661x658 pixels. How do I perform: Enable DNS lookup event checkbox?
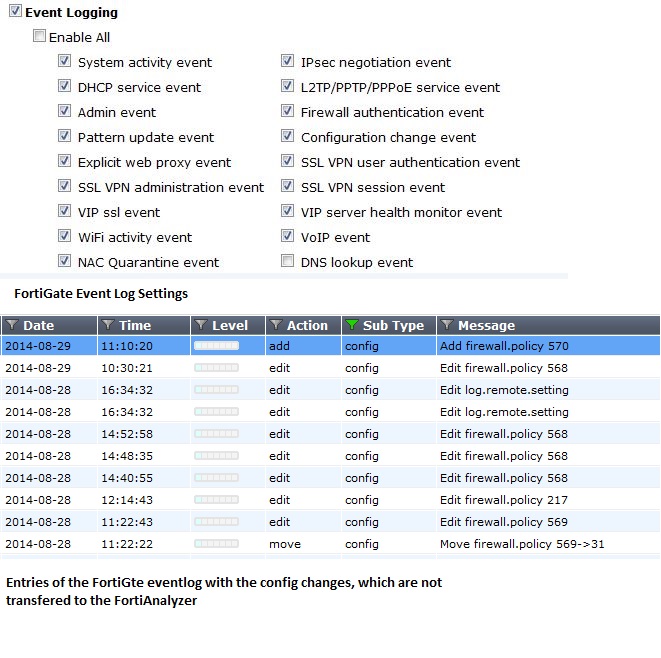point(288,261)
